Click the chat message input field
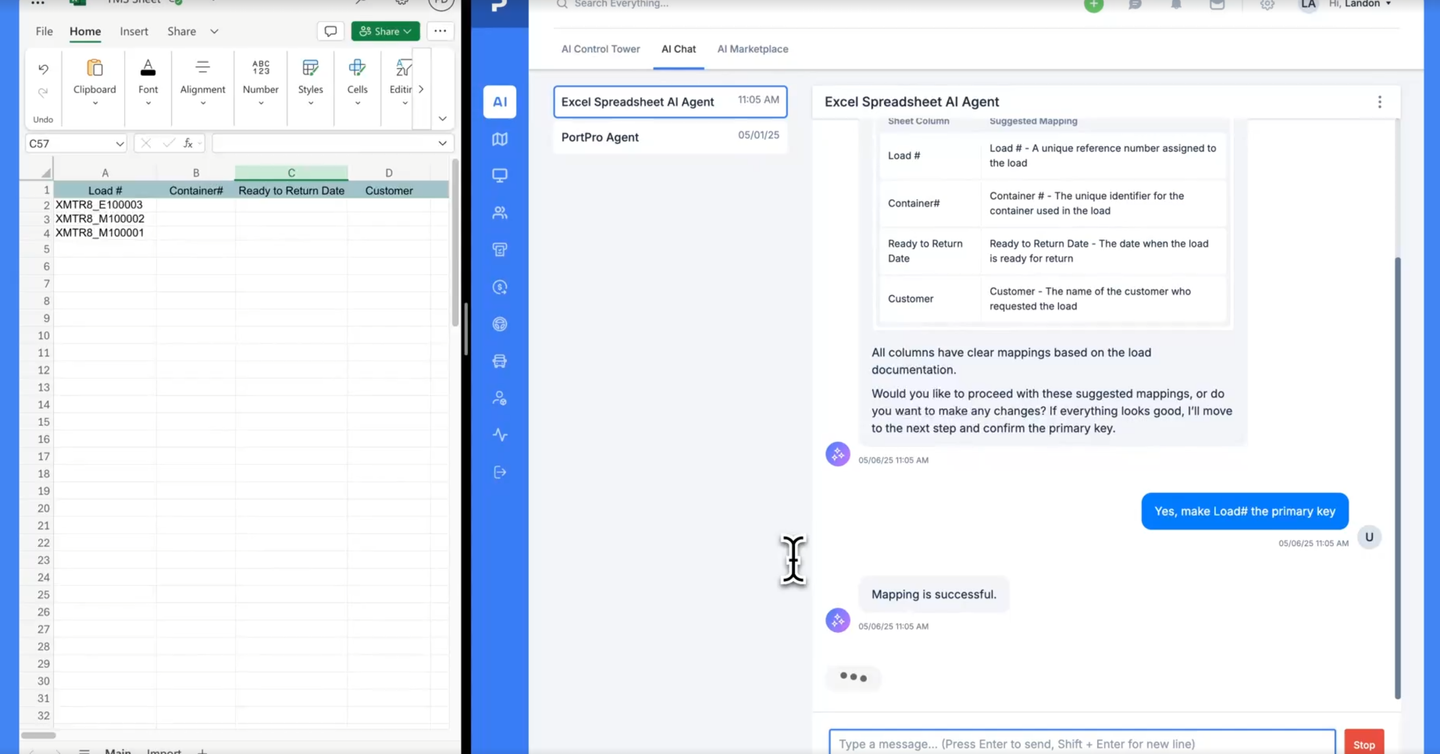This screenshot has width=1440, height=754. coord(1082,743)
